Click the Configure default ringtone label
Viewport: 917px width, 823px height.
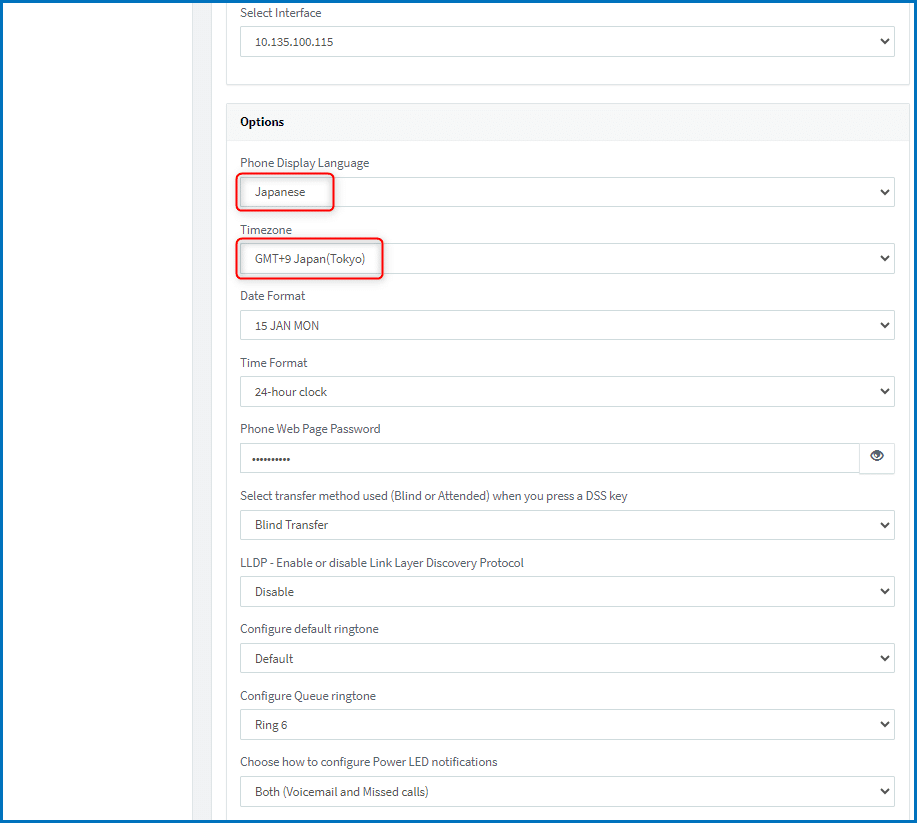click(309, 629)
